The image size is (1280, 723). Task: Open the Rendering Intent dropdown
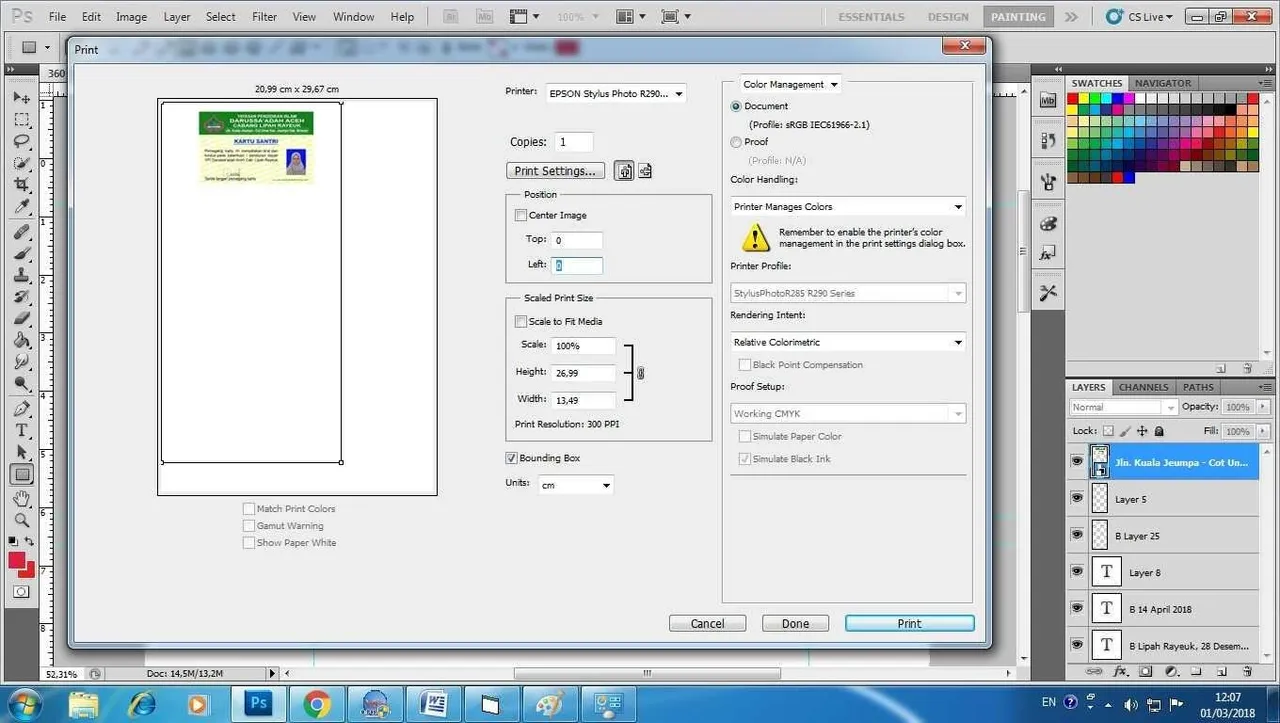pos(848,342)
